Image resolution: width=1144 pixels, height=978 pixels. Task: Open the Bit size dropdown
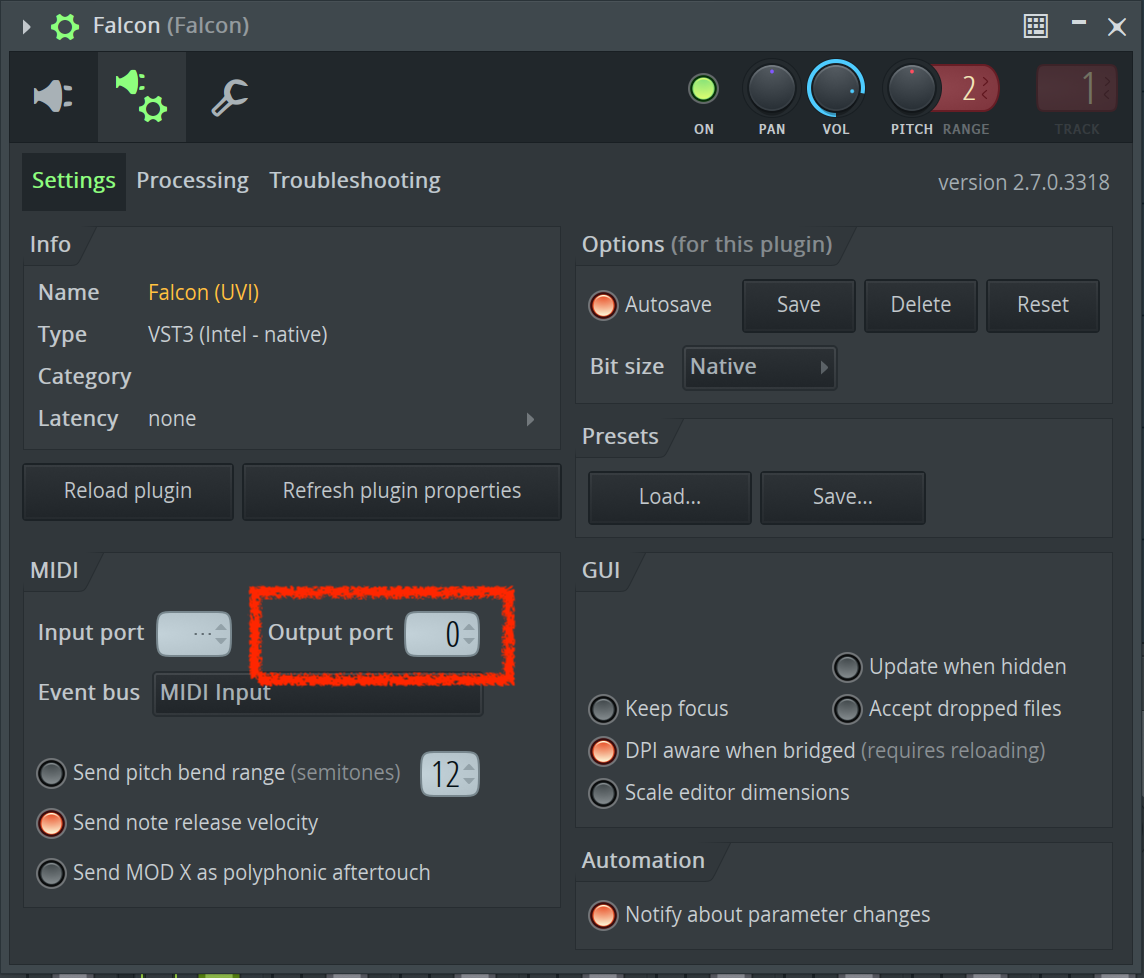click(x=759, y=368)
